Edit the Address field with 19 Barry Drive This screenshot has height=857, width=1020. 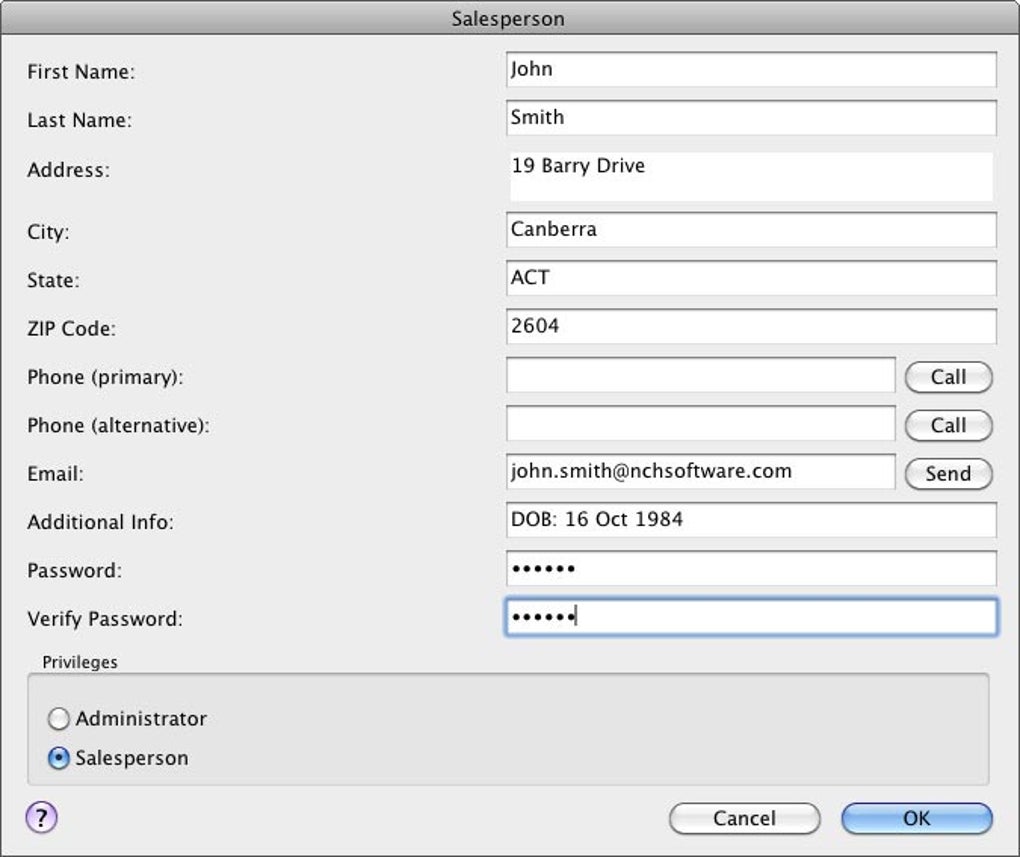click(x=751, y=176)
